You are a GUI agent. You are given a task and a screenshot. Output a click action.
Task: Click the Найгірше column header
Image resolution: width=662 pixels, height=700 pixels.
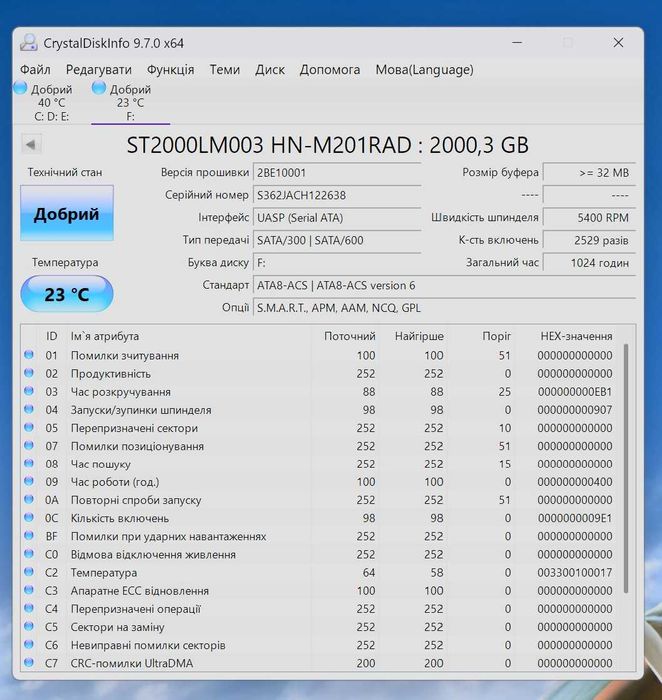pyautogui.click(x=419, y=336)
